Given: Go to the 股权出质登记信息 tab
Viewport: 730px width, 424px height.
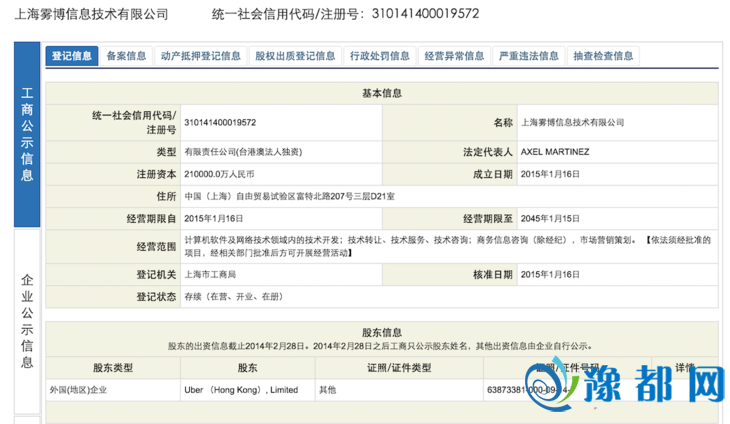Looking at the screenshot, I should coord(295,56).
